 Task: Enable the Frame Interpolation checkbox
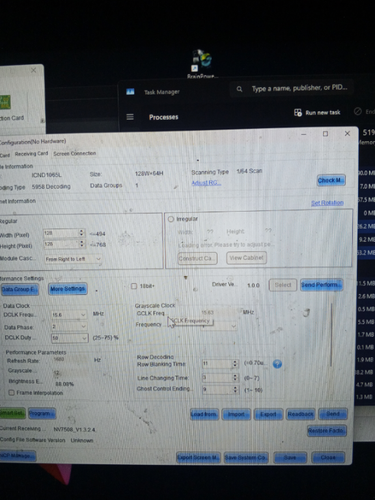[11, 393]
